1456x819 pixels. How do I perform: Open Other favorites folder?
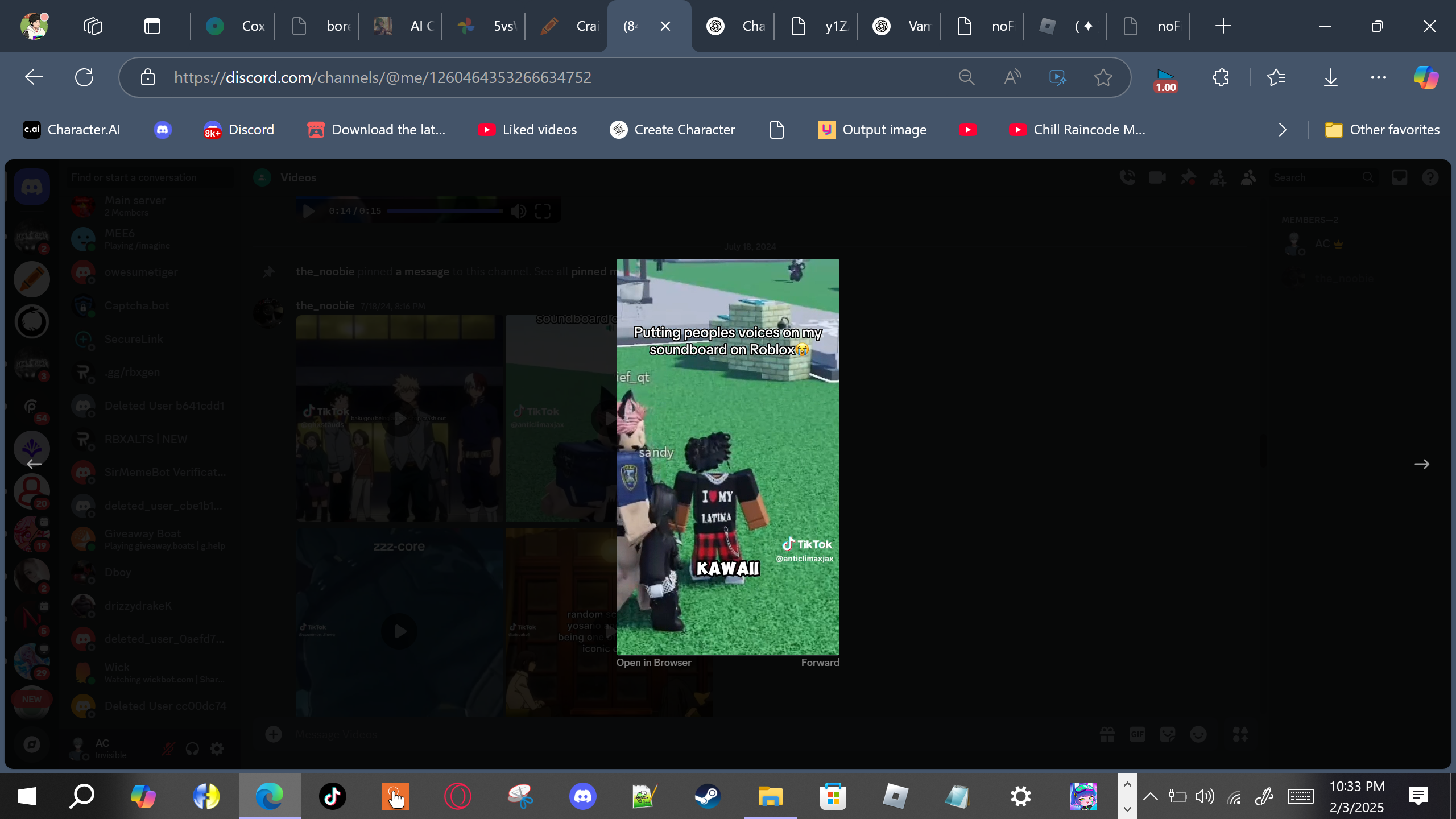pyautogui.click(x=1382, y=130)
